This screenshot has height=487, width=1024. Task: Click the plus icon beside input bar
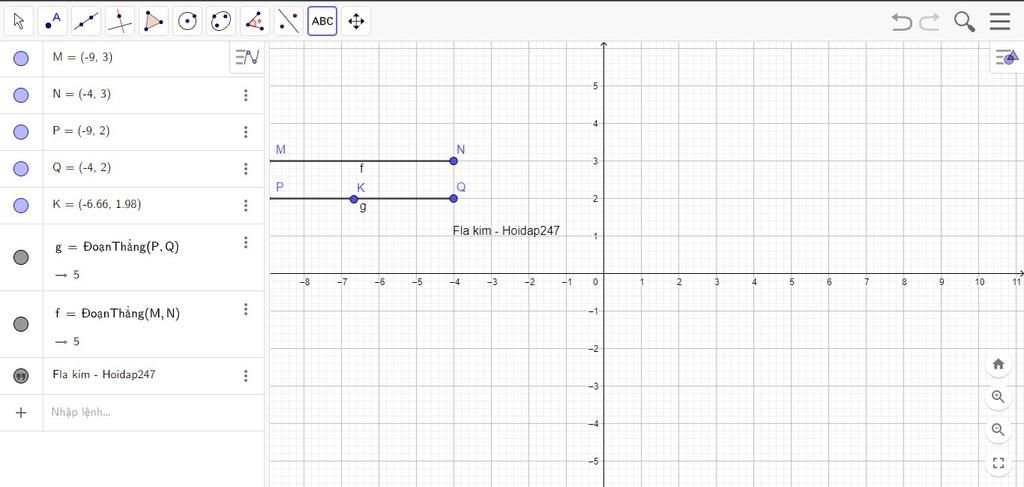pos(21,413)
